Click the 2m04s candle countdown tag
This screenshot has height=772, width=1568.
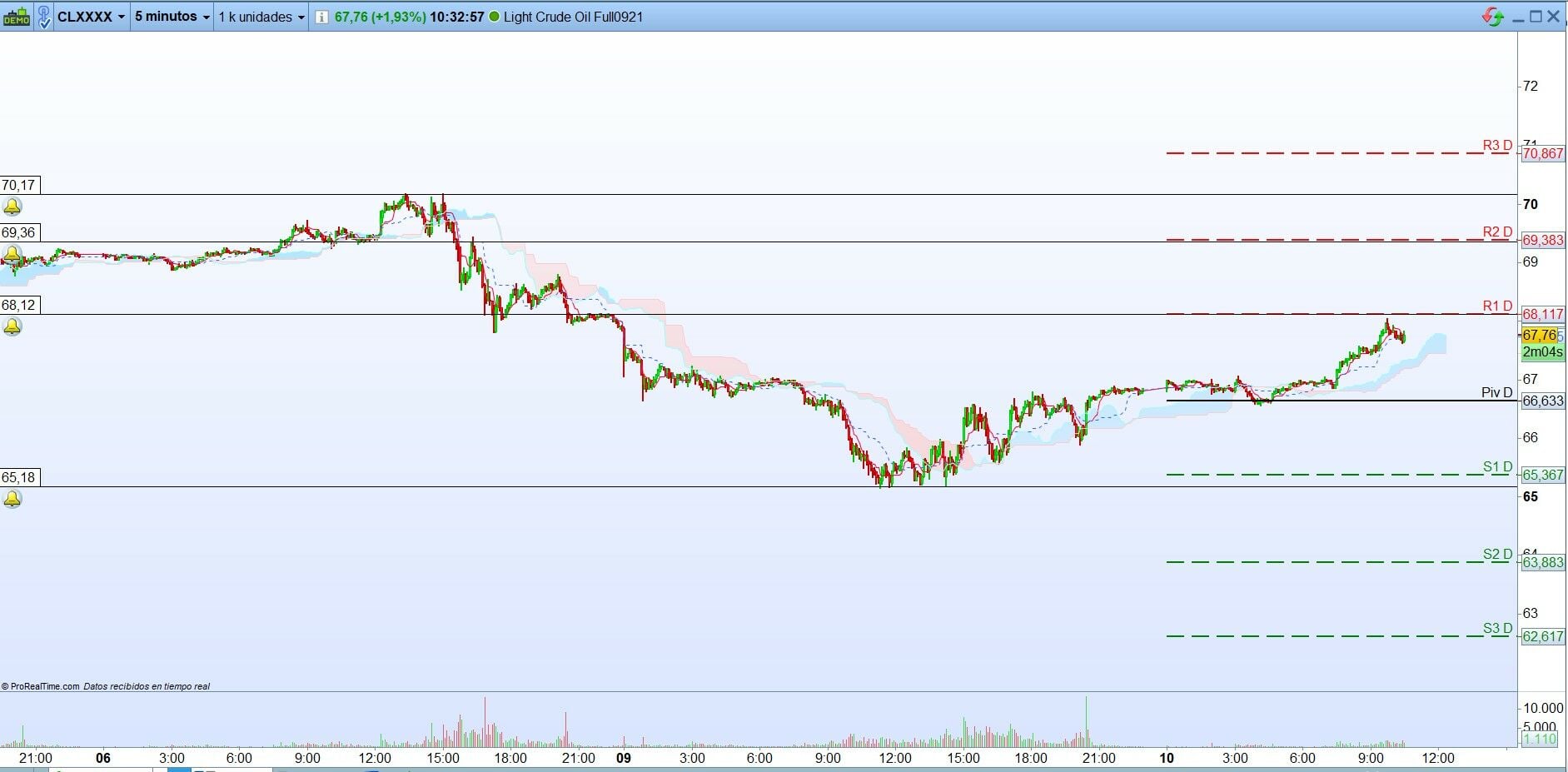[x=1543, y=352]
